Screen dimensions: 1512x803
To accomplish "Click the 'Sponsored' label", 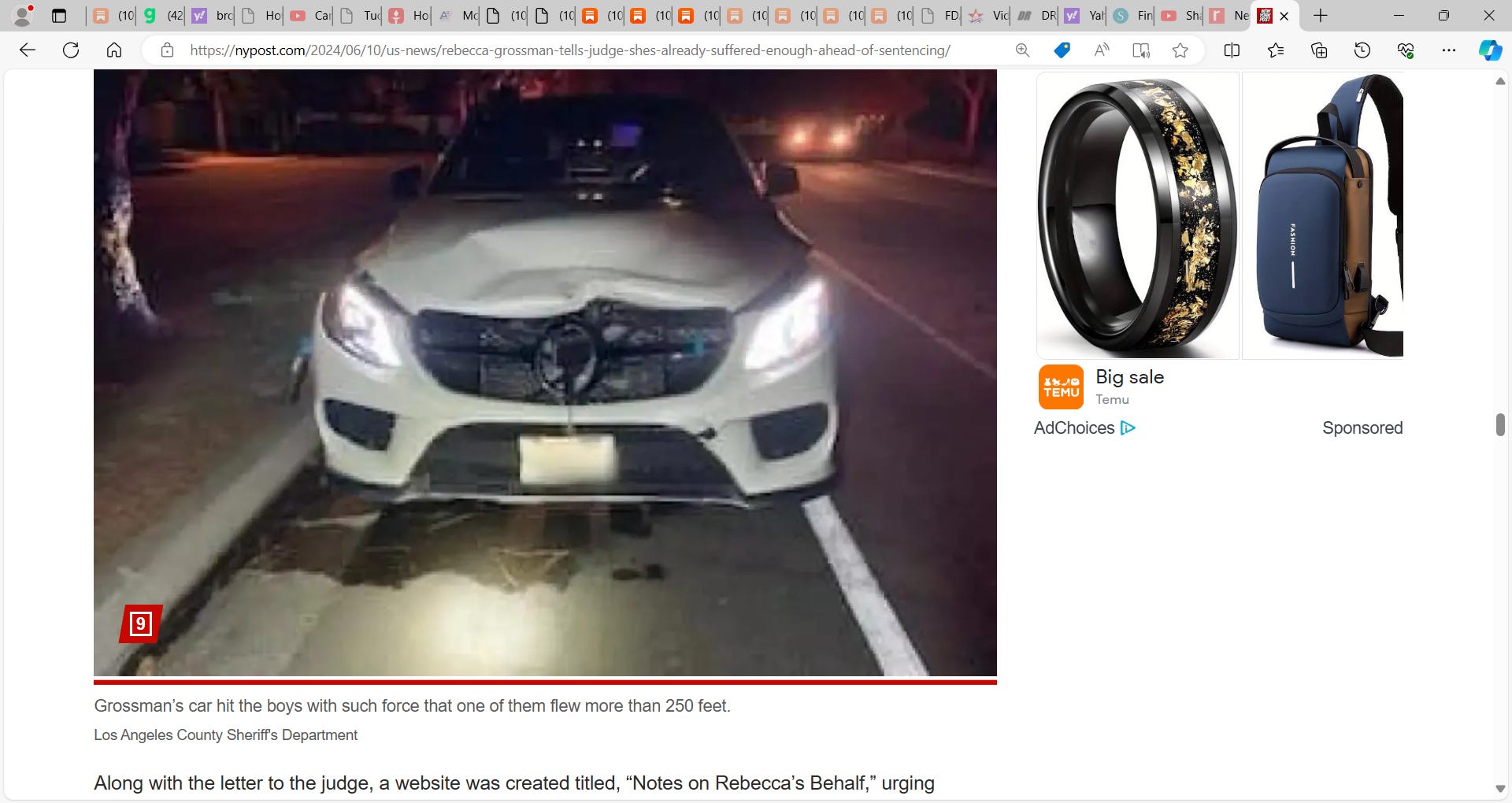I will [1362, 428].
